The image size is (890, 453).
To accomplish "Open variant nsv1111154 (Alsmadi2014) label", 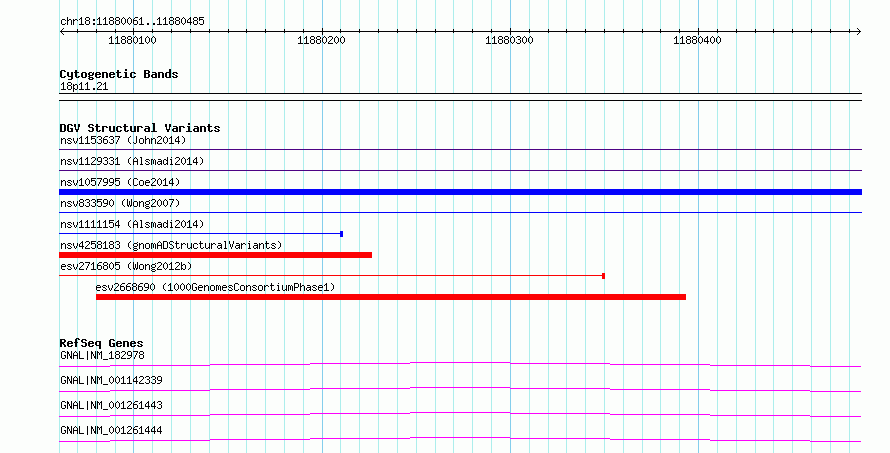I will point(132,224).
